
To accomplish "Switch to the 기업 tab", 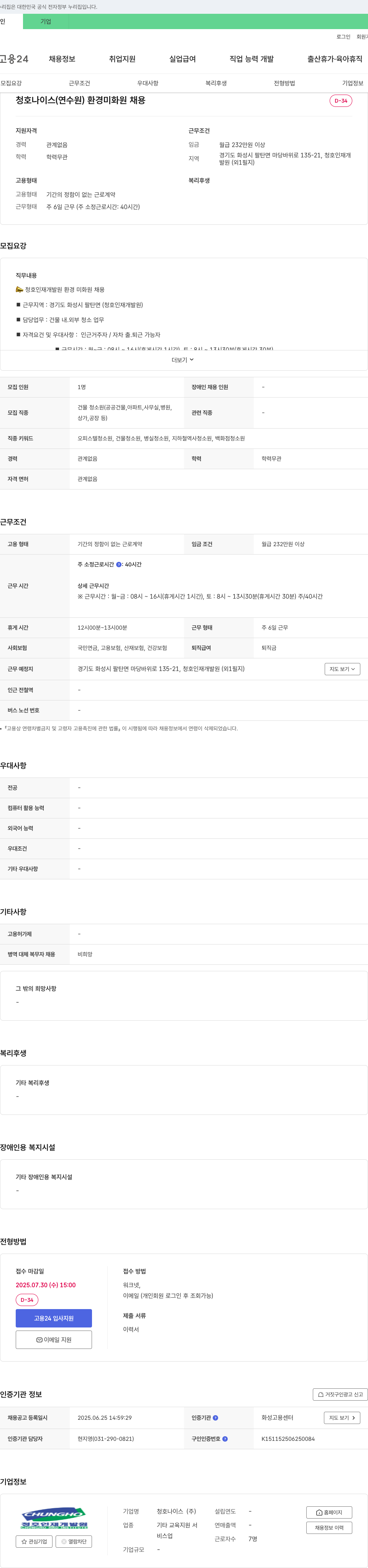I will click(46, 22).
